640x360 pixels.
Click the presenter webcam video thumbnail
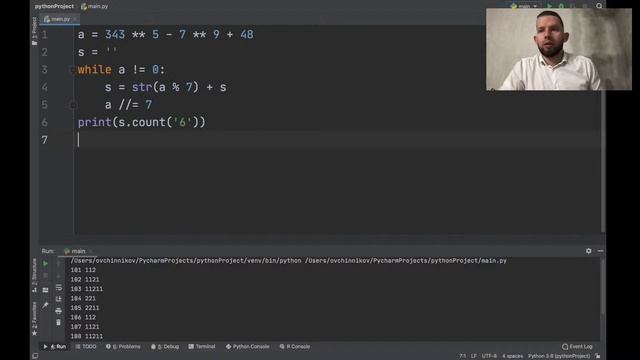559,49
